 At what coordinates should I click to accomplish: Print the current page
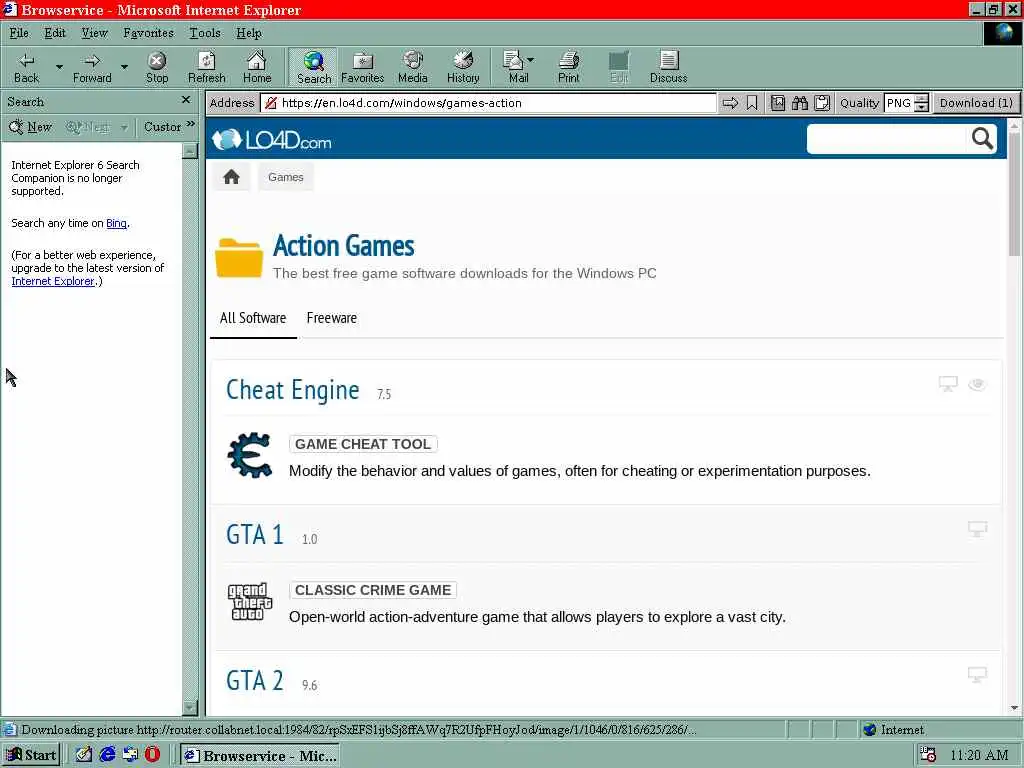[x=569, y=67]
